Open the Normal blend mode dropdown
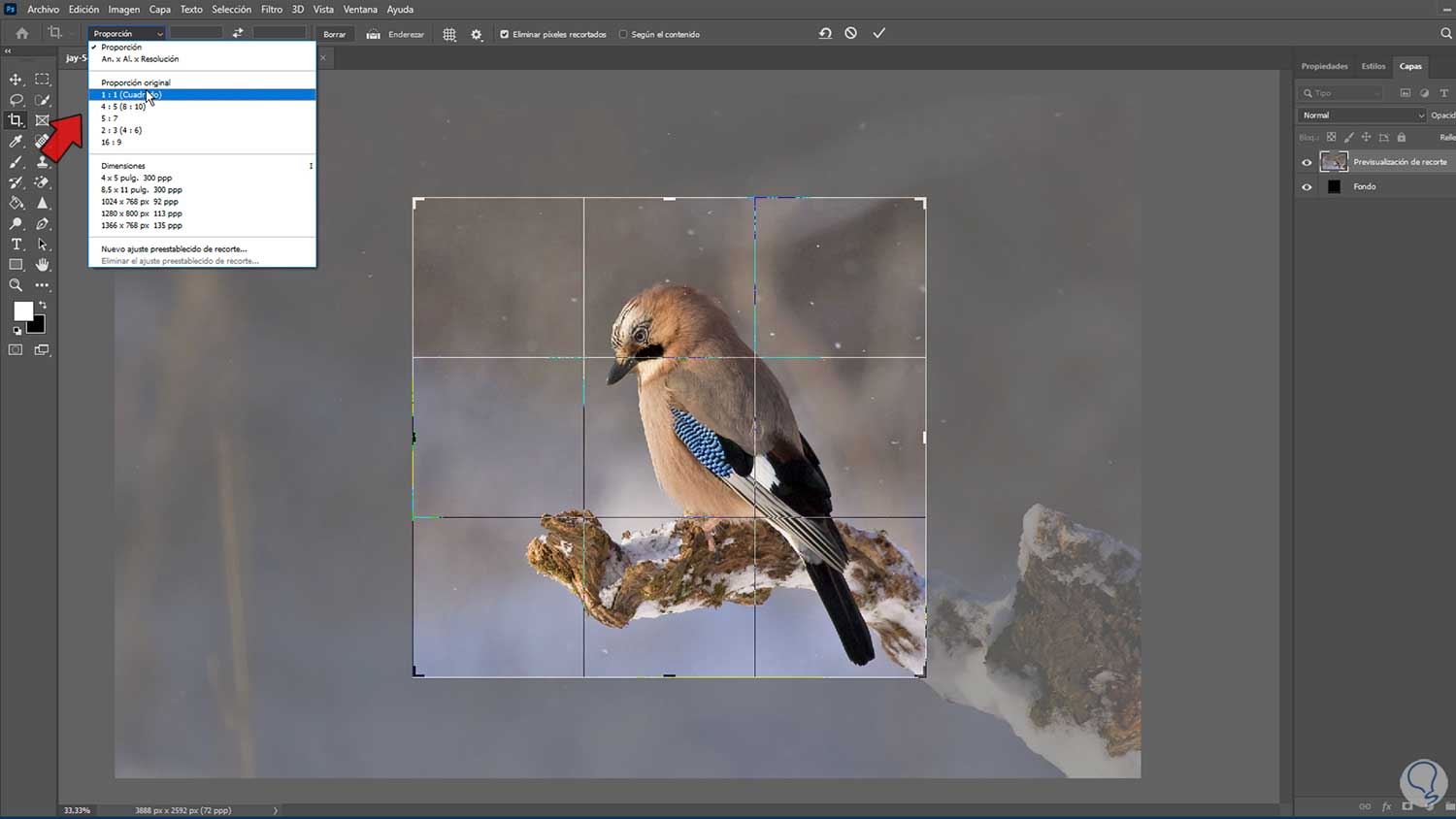The image size is (1456, 819). point(1361,115)
